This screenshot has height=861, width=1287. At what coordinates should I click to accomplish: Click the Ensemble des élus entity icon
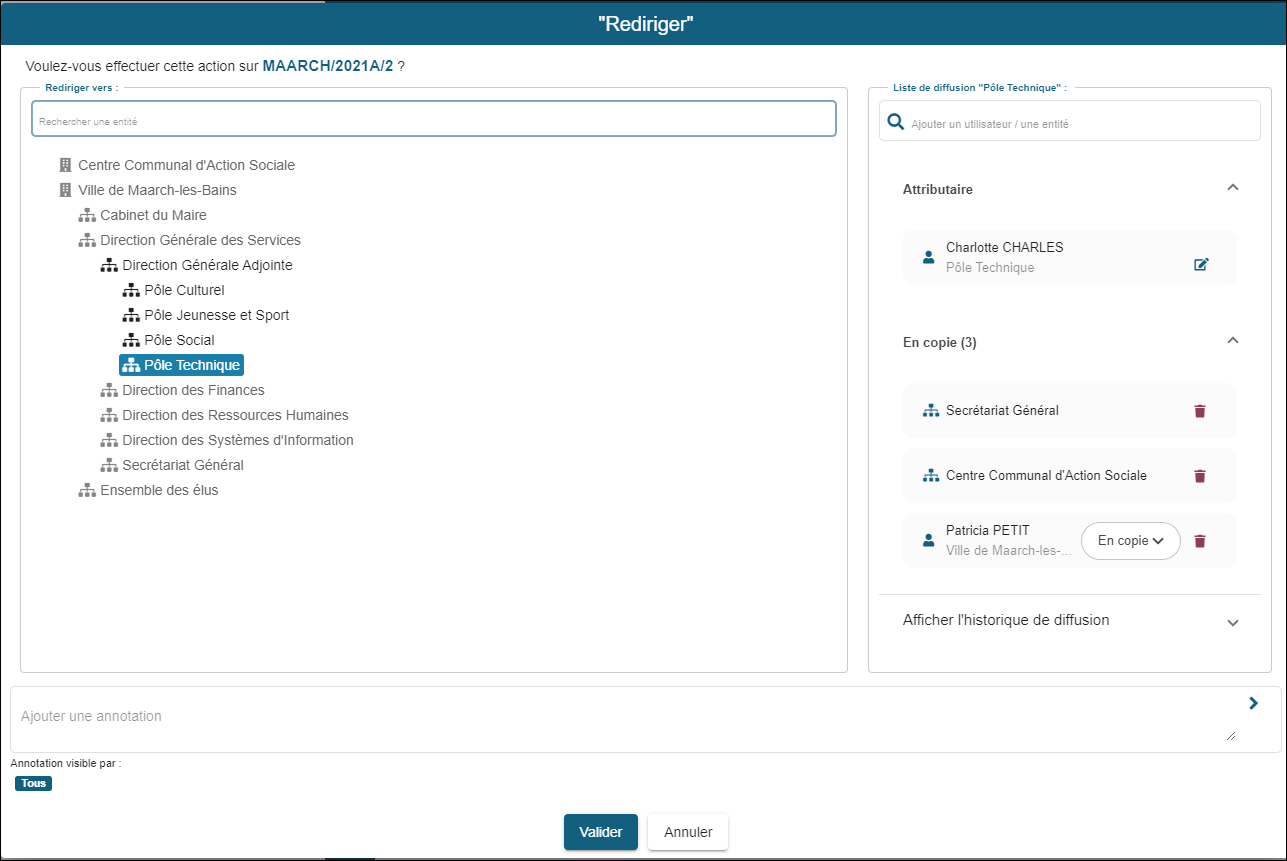pyautogui.click(x=87, y=490)
